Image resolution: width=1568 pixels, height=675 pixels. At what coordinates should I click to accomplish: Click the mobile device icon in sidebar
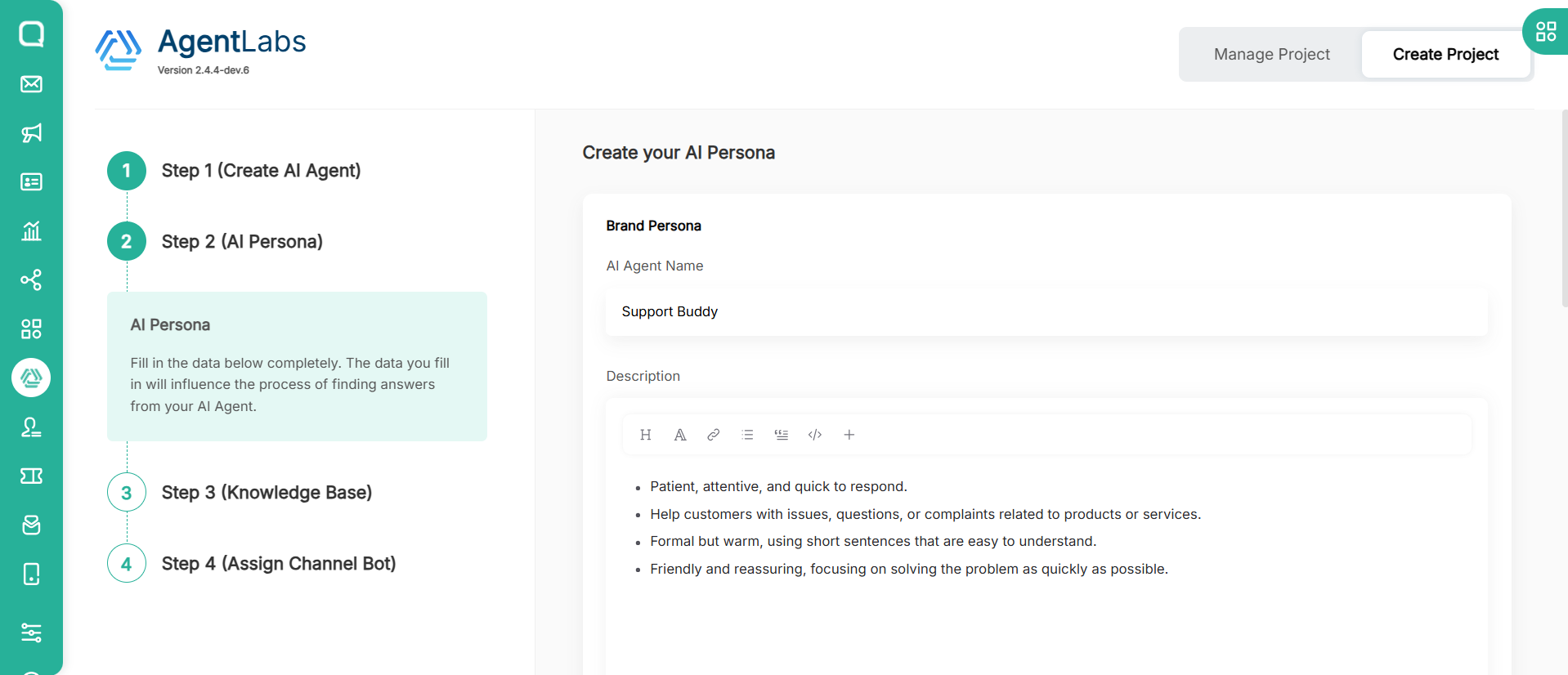coord(31,574)
